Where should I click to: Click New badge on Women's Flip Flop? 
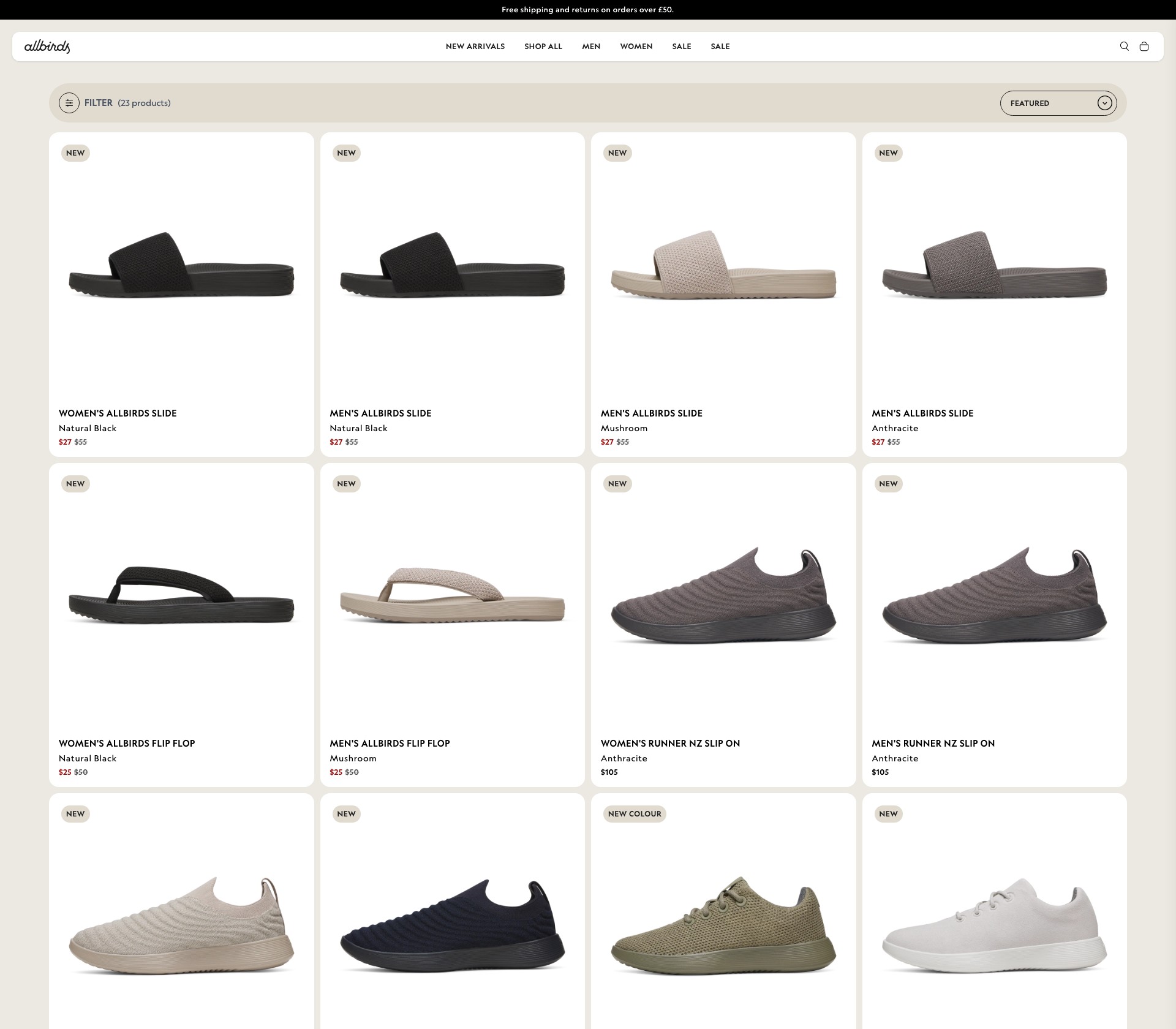(x=75, y=484)
